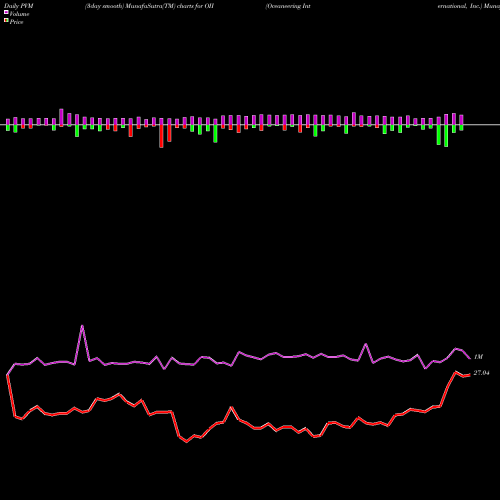This screenshot has height=500, width=500.
Task: Click the Volume legend color swatch
Action: [x=6, y=12]
